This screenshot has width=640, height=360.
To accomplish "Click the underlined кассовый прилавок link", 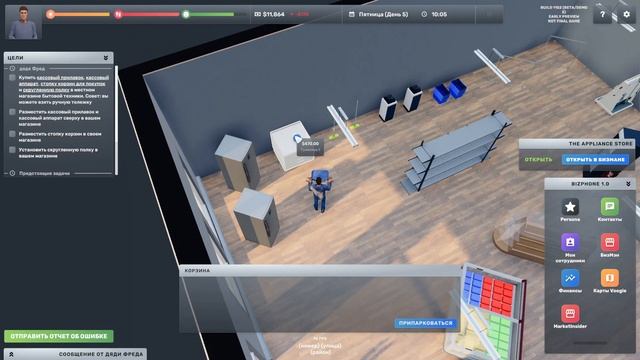I will 60,78.
